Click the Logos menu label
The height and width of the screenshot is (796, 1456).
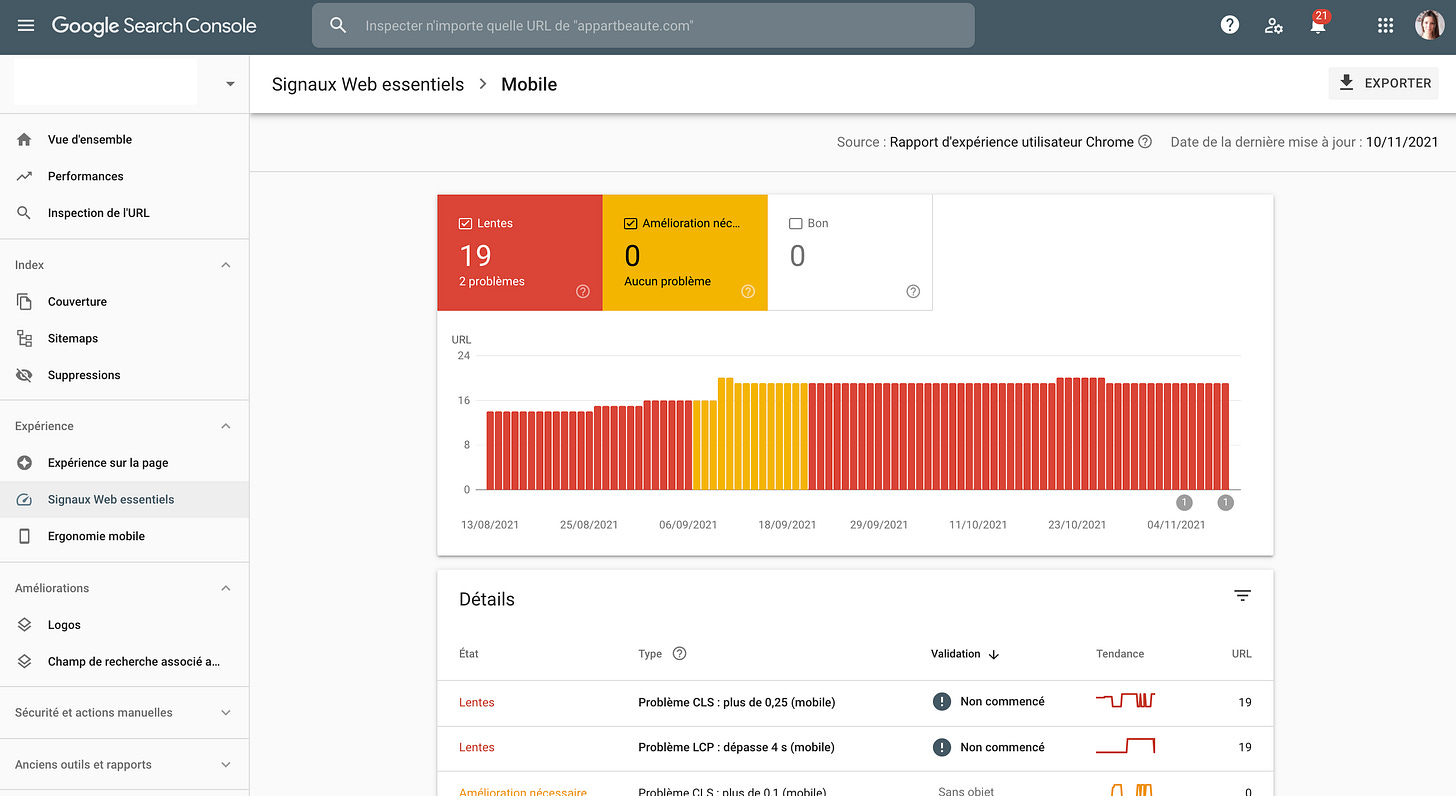click(x=64, y=625)
